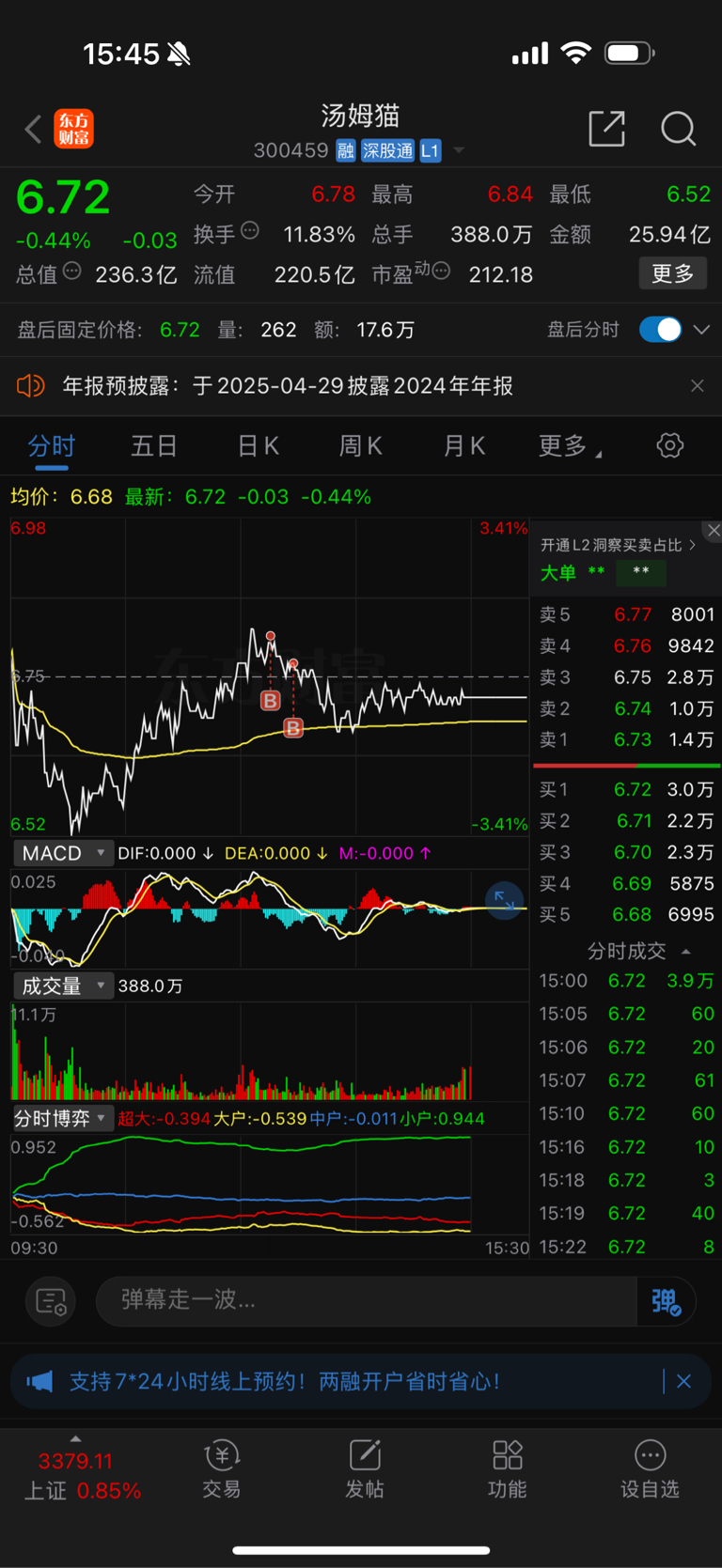This screenshot has height=1568, width=722.
Task: Expand stock title dropdown arrow
Action: (459, 150)
